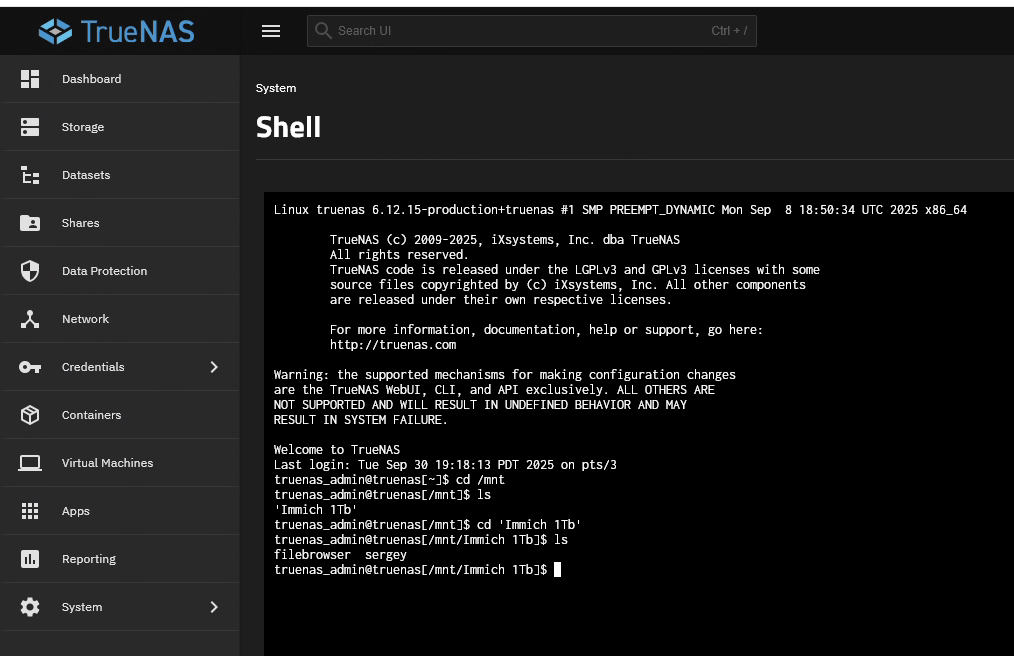Click the Apps grid icon
Screen dimensions: 1014x656
pos(30,511)
